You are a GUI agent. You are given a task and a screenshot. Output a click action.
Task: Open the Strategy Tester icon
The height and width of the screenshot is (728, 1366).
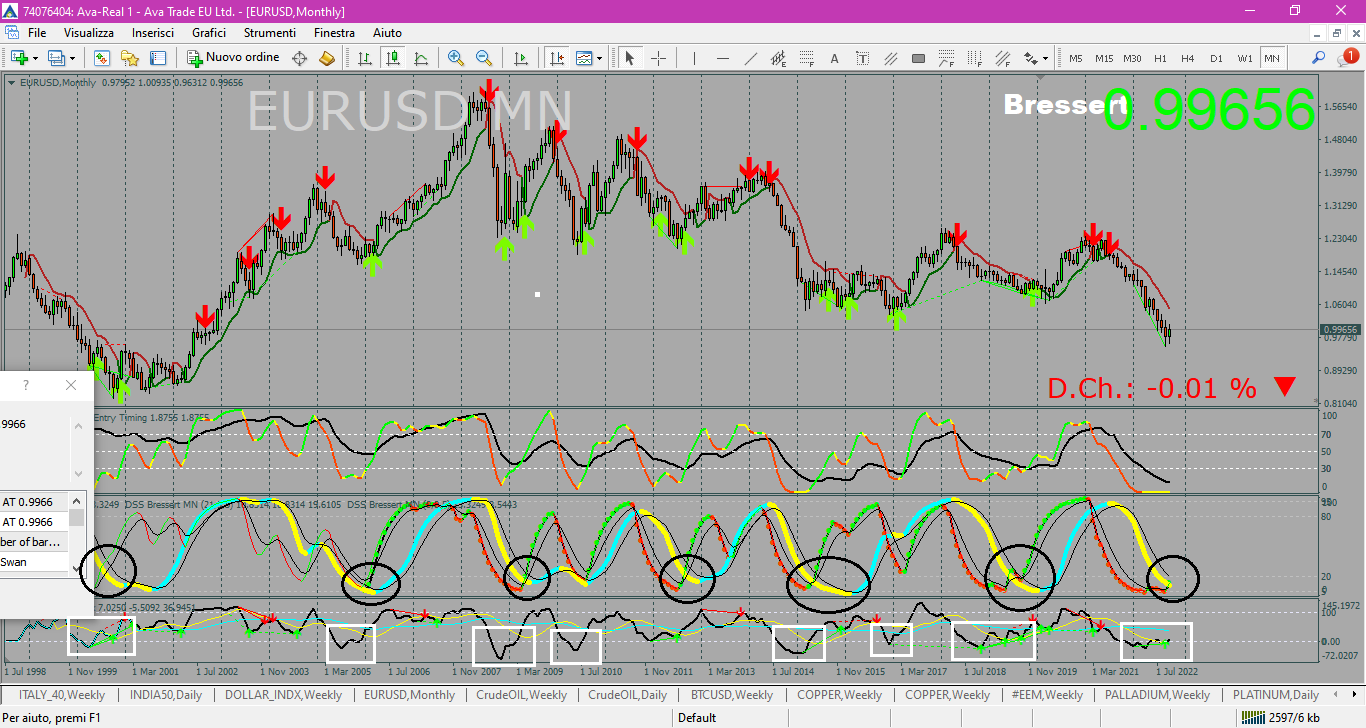[x=327, y=58]
